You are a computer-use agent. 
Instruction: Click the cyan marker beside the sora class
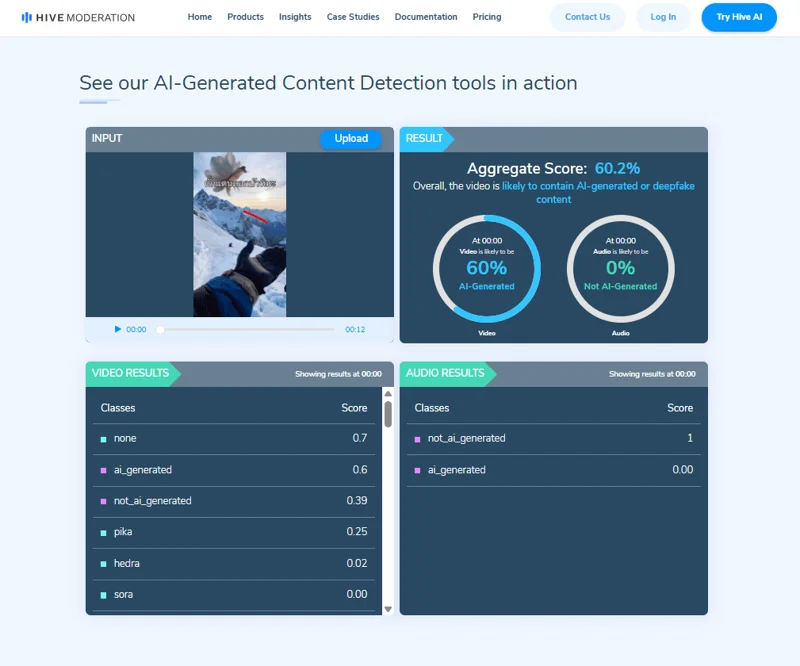104,595
